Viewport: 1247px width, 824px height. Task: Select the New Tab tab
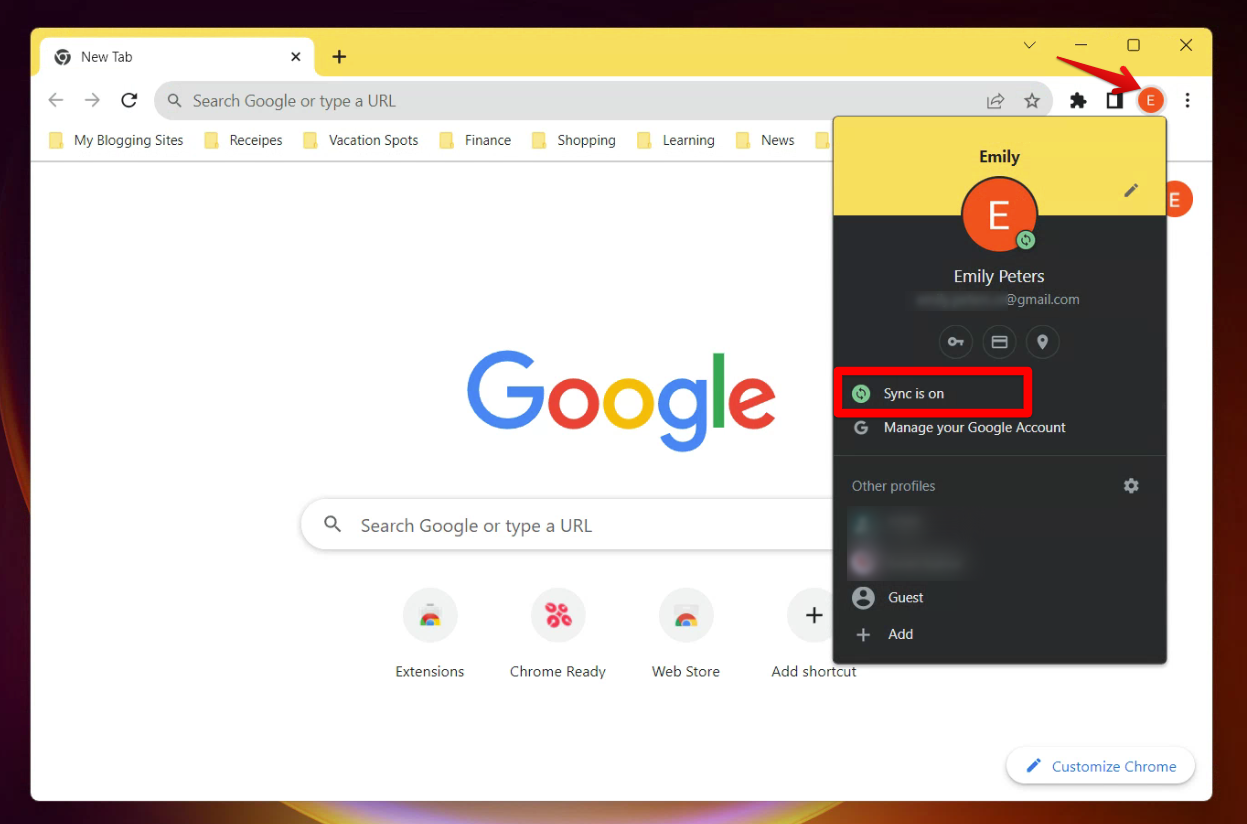coord(178,57)
